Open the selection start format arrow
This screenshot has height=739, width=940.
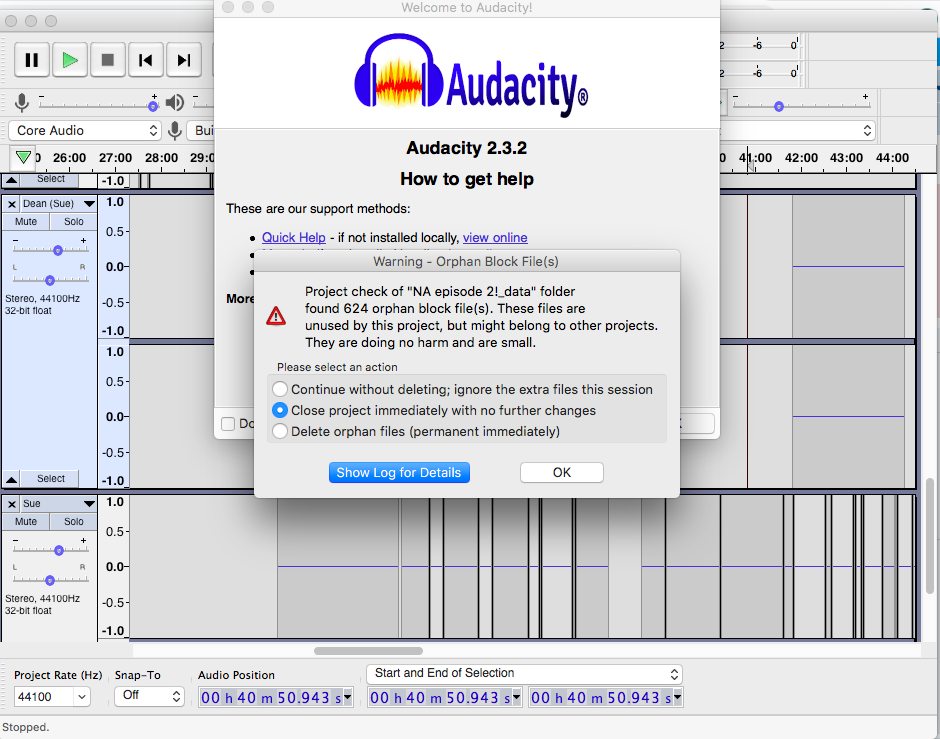coord(517,697)
